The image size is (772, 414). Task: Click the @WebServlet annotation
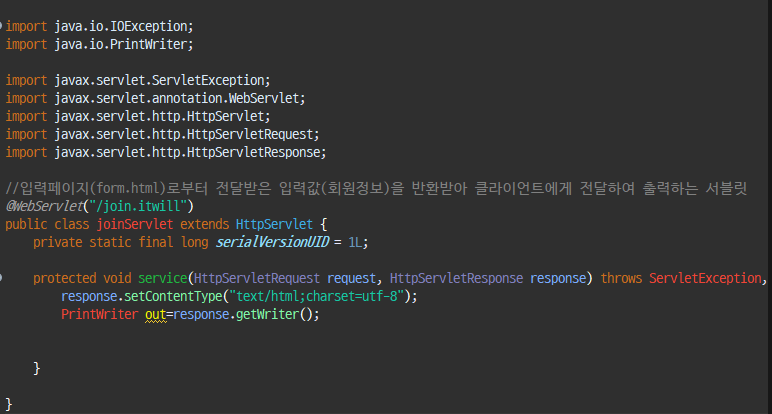coord(45,206)
